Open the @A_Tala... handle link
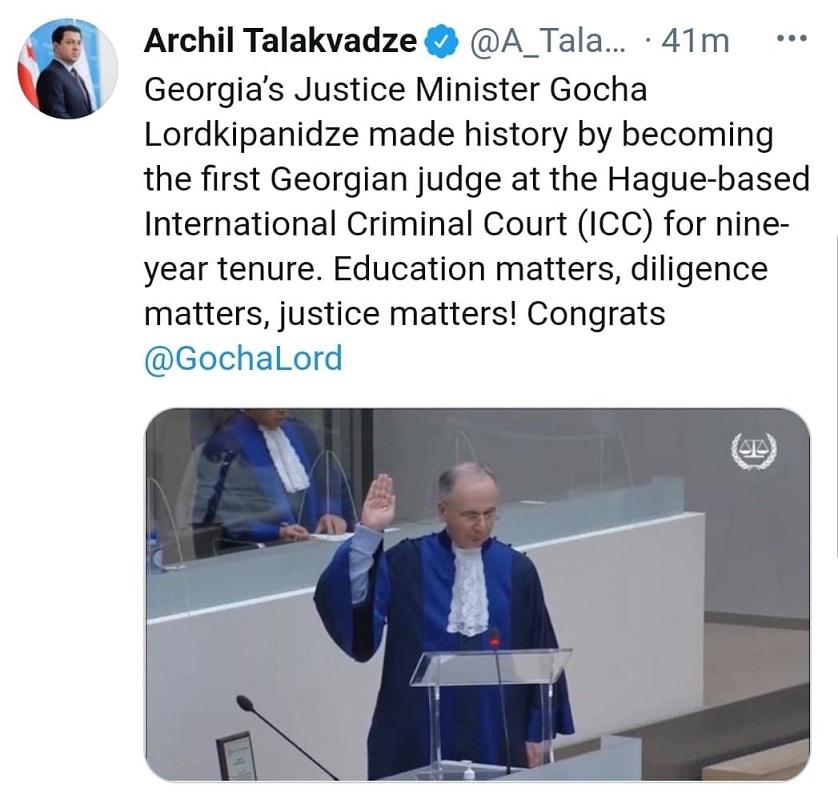 547,42
